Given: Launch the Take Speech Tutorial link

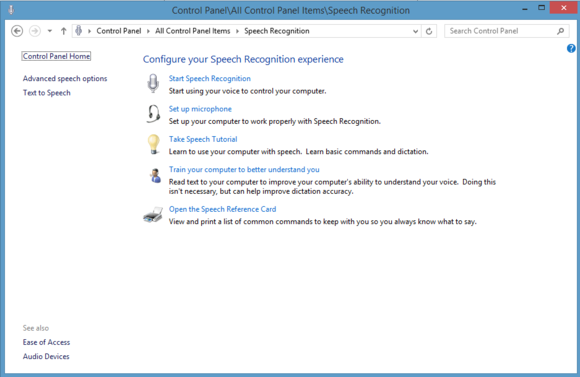Looking at the screenshot, I should point(203,139).
